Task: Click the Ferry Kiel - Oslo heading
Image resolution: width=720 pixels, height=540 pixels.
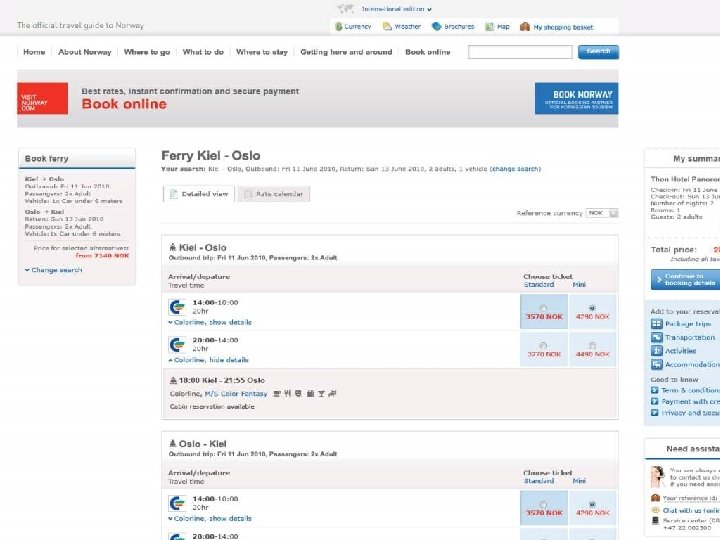Action: [211, 156]
